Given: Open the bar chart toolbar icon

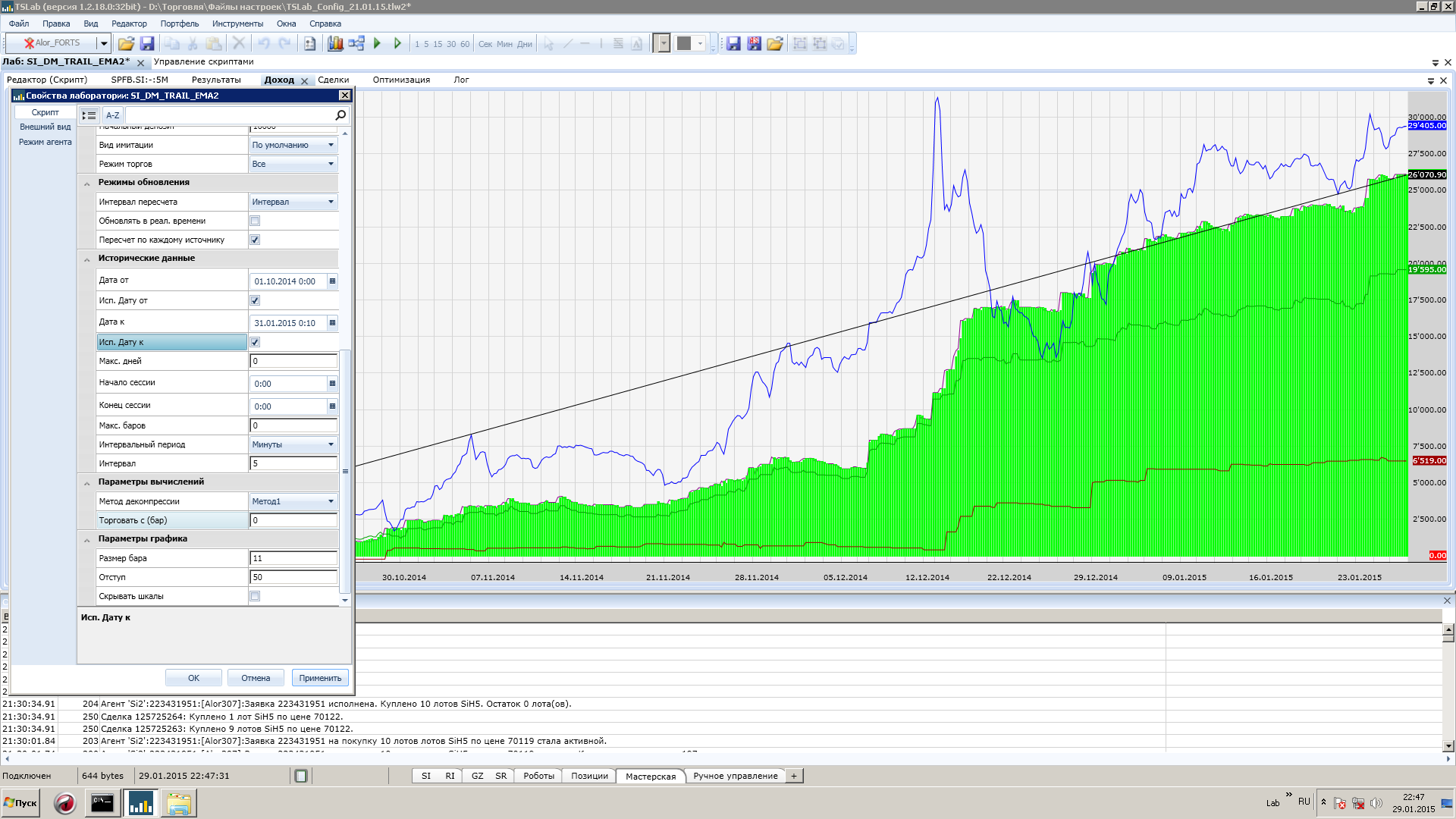Looking at the screenshot, I should 335,44.
